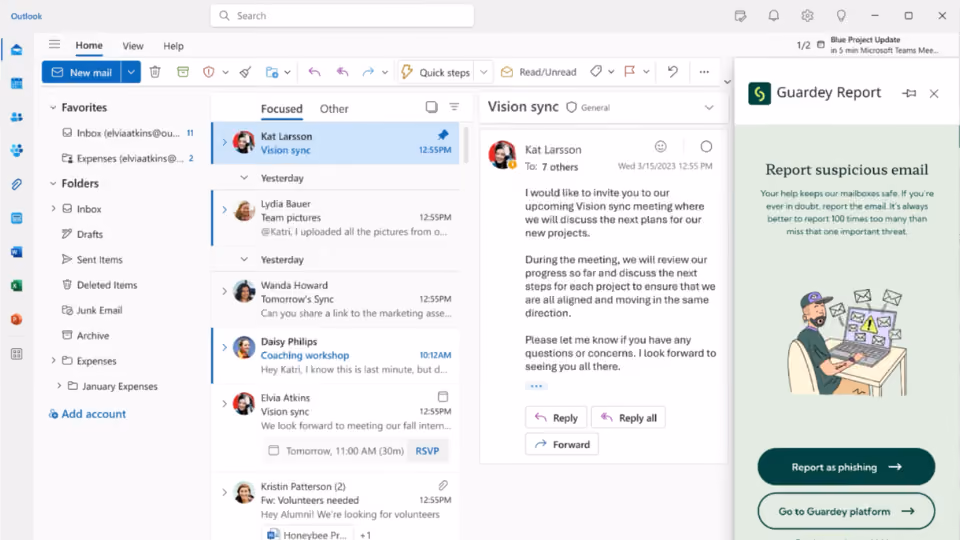The image size is (960, 540).
Task: Open the Flag dropdown arrow
Action: (x=646, y=72)
